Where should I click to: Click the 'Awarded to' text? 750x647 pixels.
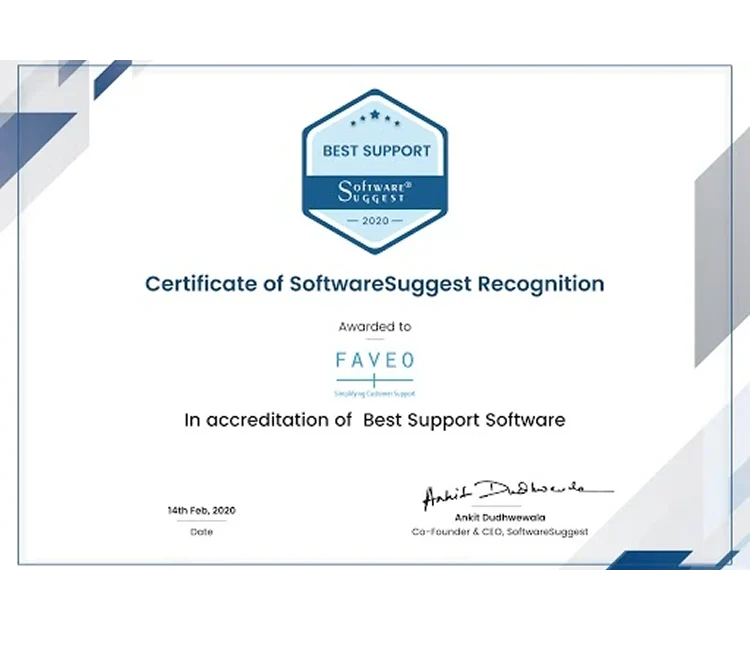pos(375,327)
